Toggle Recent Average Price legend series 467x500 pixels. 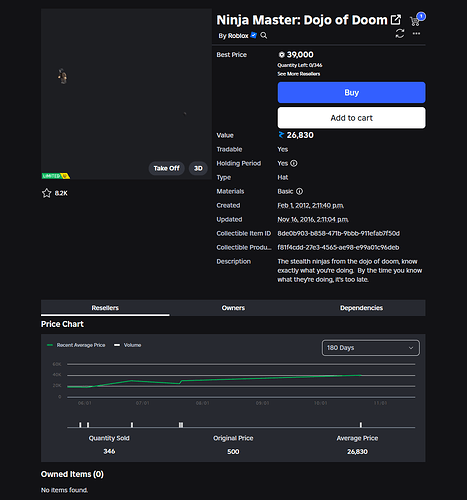pyautogui.click(x=76, y=345)
